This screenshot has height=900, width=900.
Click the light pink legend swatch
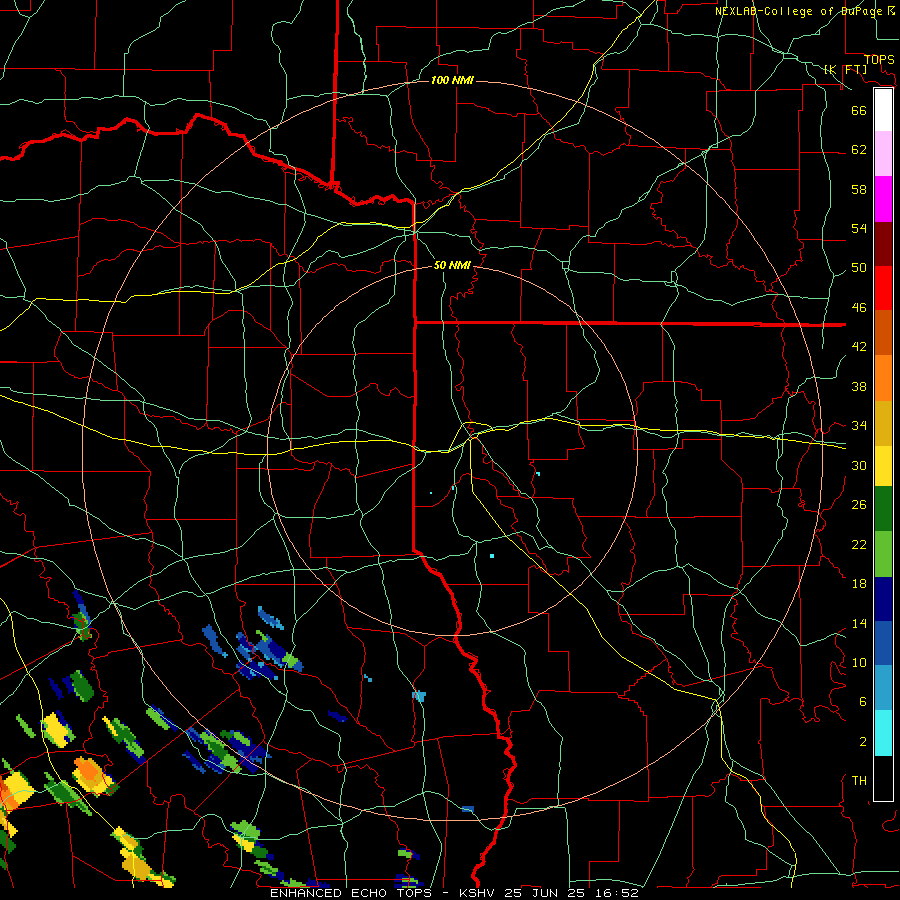883,154
